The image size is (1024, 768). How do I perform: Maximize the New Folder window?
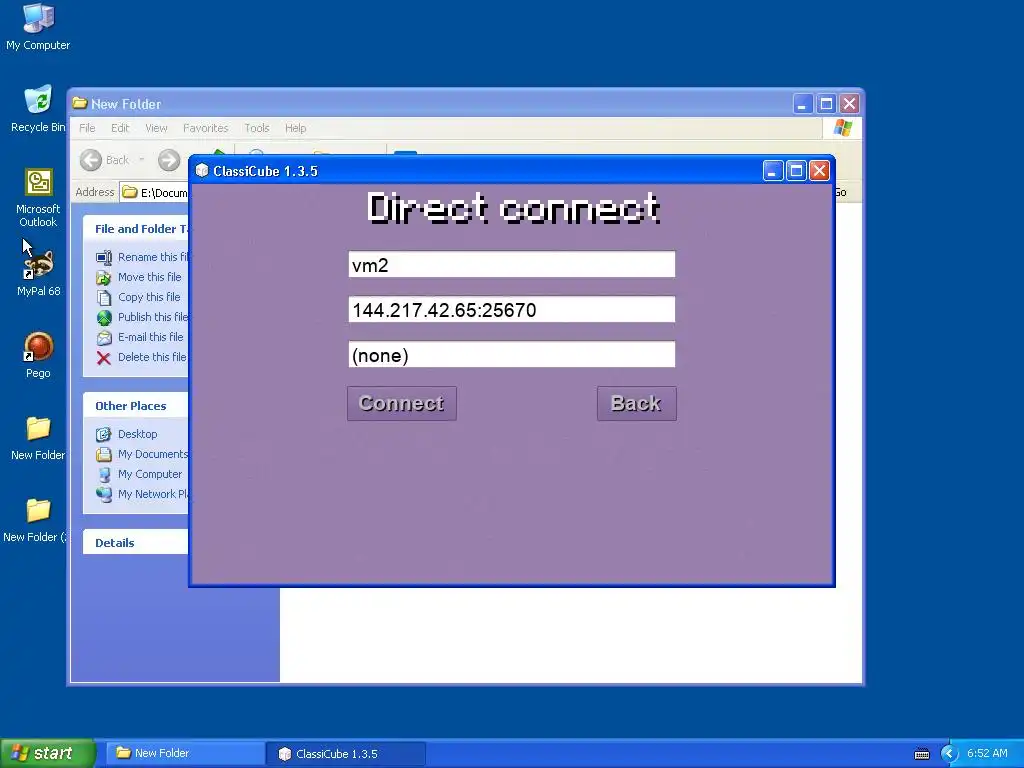point(826,104)
